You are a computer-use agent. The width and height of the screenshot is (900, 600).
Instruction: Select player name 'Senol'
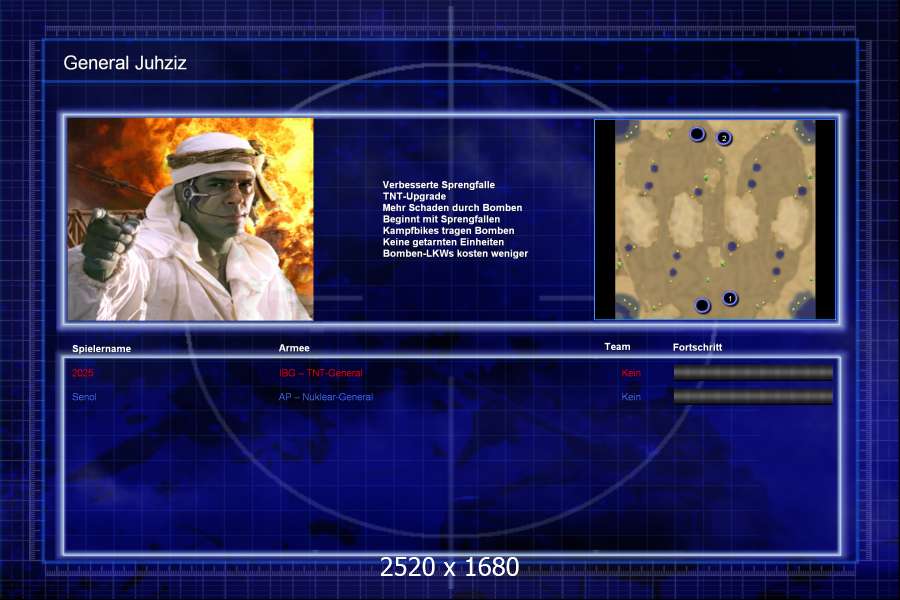pyautogui.click(x=84, y=397)
